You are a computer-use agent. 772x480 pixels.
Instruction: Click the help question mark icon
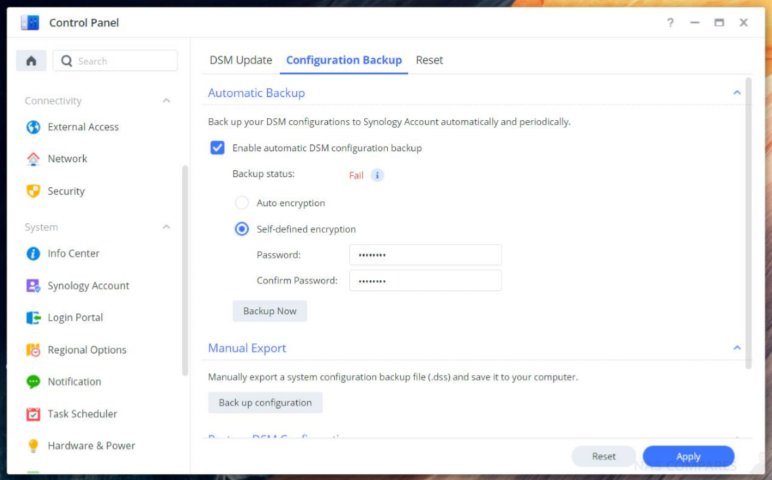pyautogui.click(x=670, y=23)
